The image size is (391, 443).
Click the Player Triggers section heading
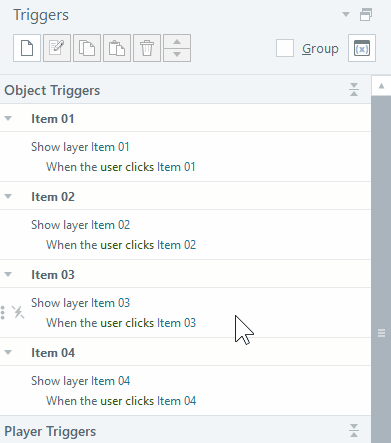[x=50, y=431]
